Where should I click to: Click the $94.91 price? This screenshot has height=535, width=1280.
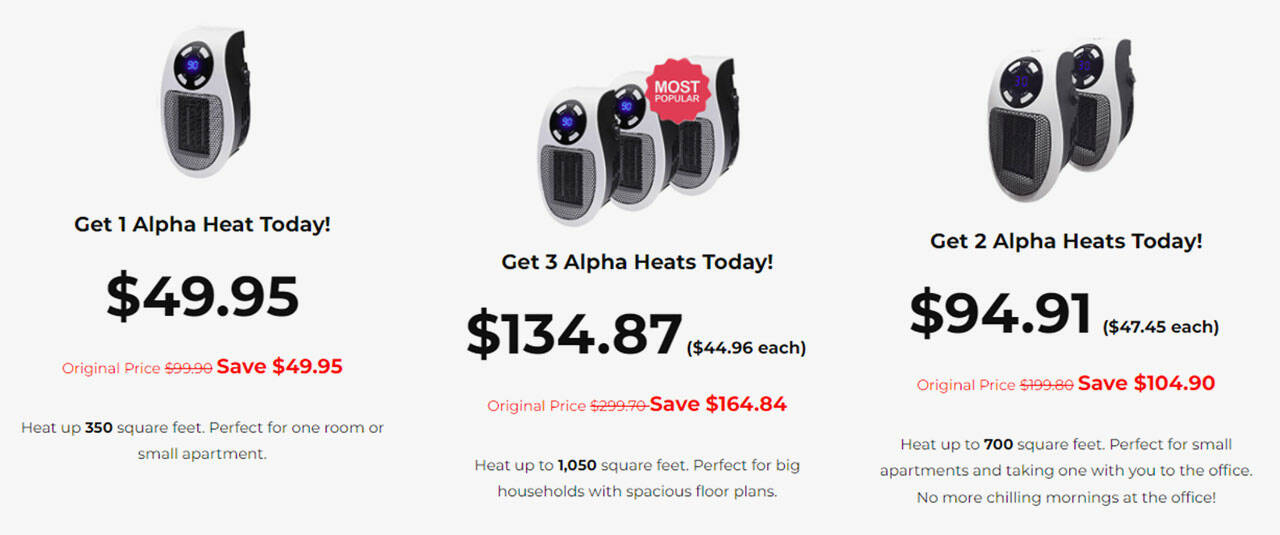(x=1000, y=313)
